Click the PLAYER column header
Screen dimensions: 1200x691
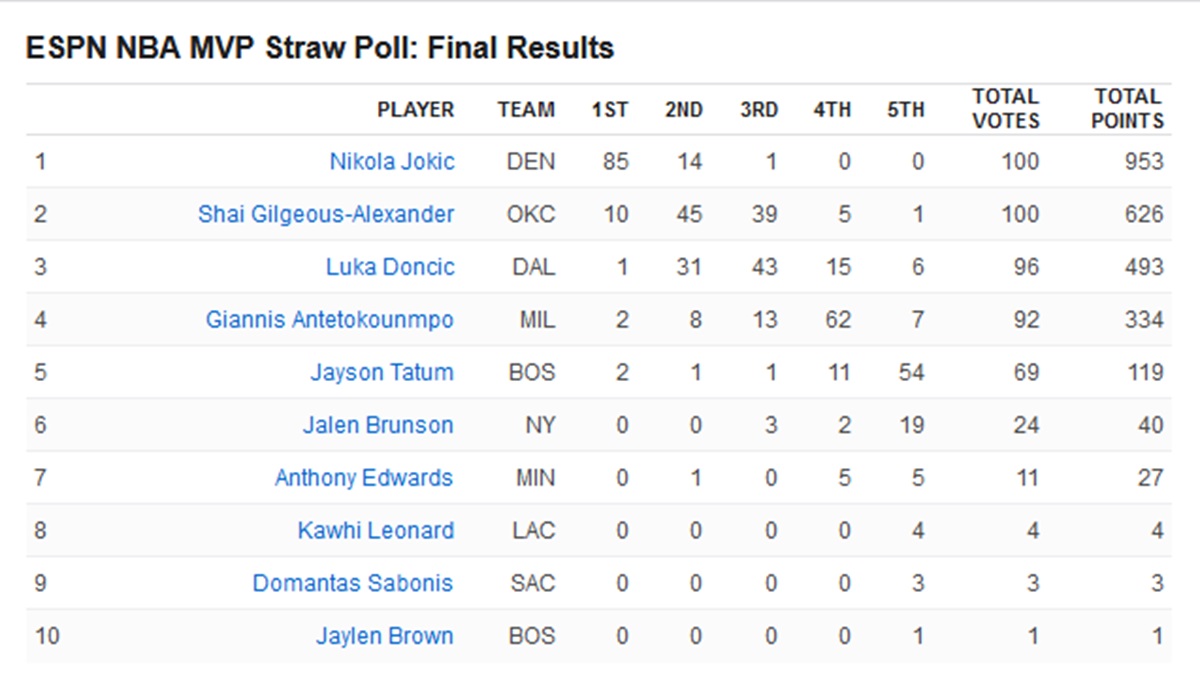(x=415, y=110)
